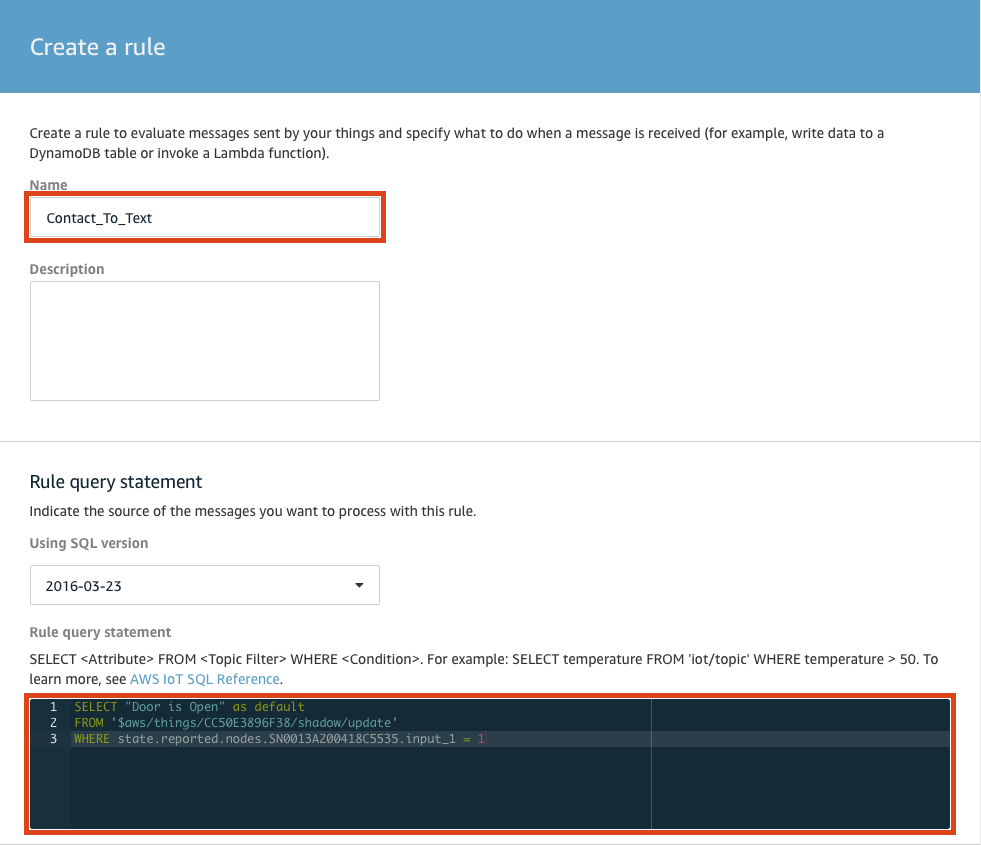Focus the empty Description text box
The width and height of the screenshot is (981, 845).
coord(205,341)
